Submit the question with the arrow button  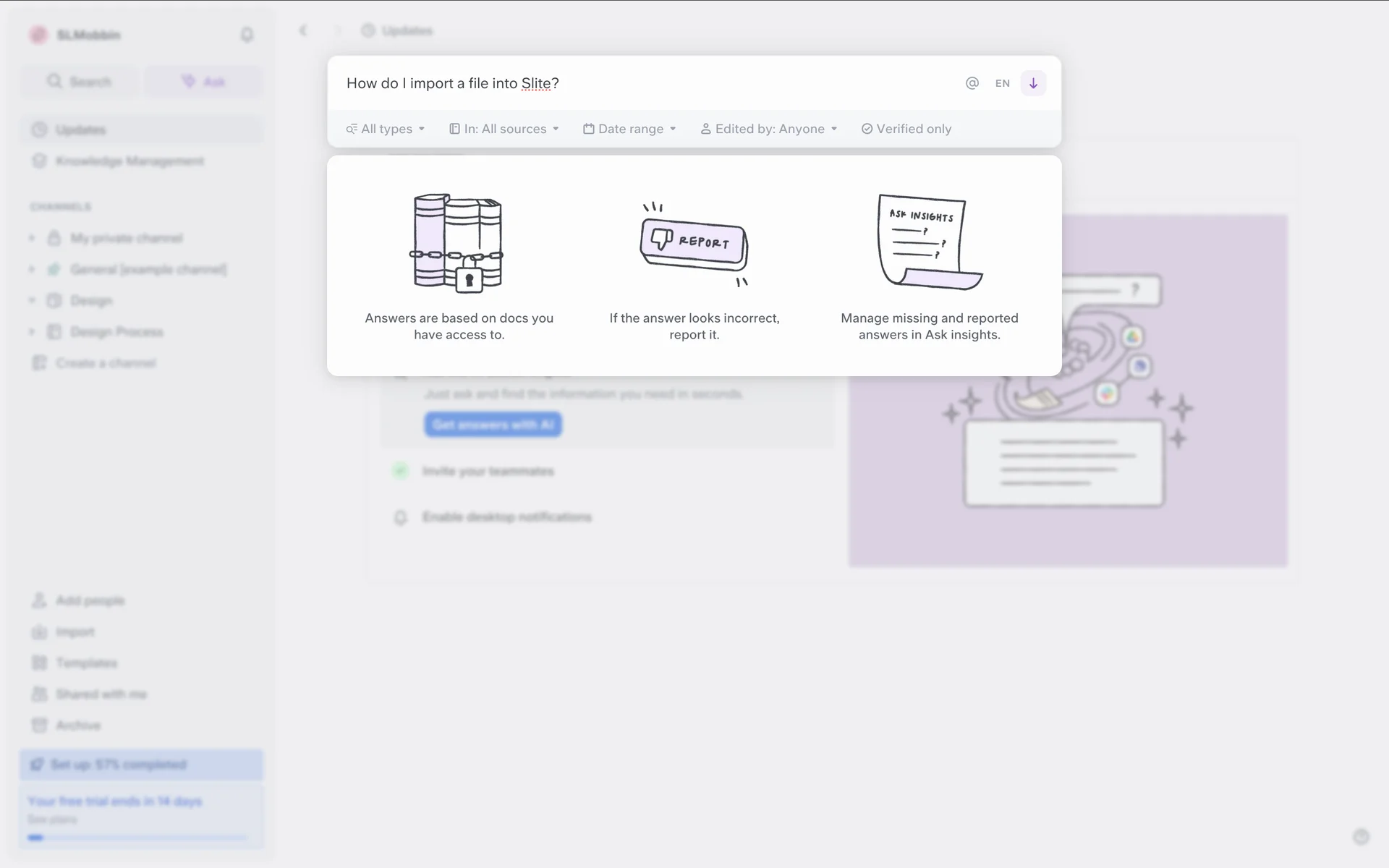pyautogui.click(x=1032, y=83)
